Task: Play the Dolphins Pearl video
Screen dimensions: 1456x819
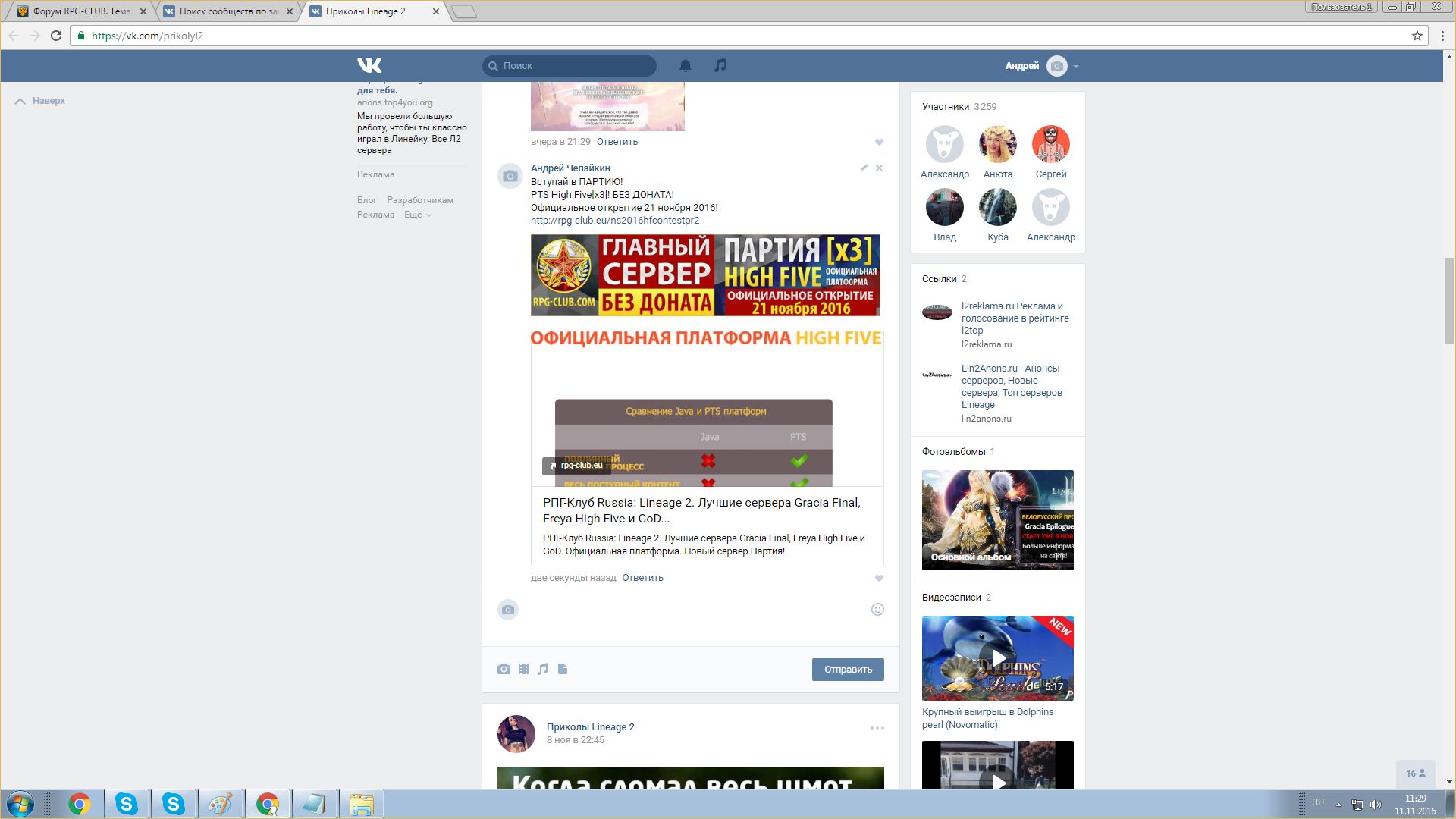Action: tap(998, 657)
